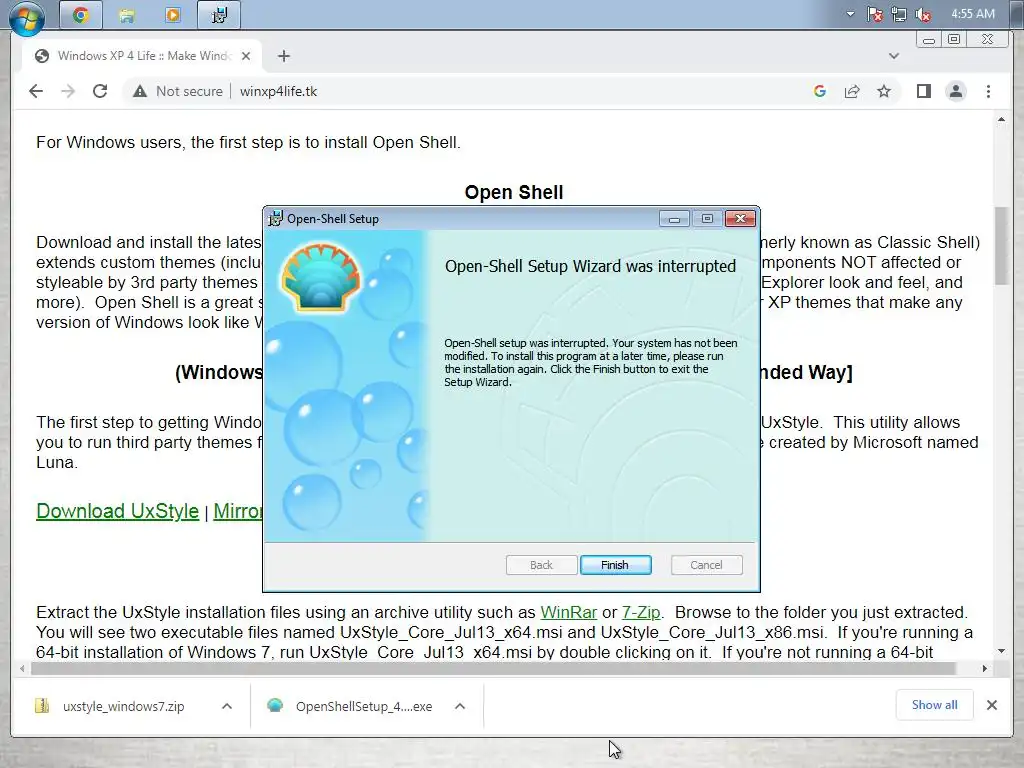Go forward in browser history
The width and height of the screenshot is (1024, 768).
(x=68, y=91)
